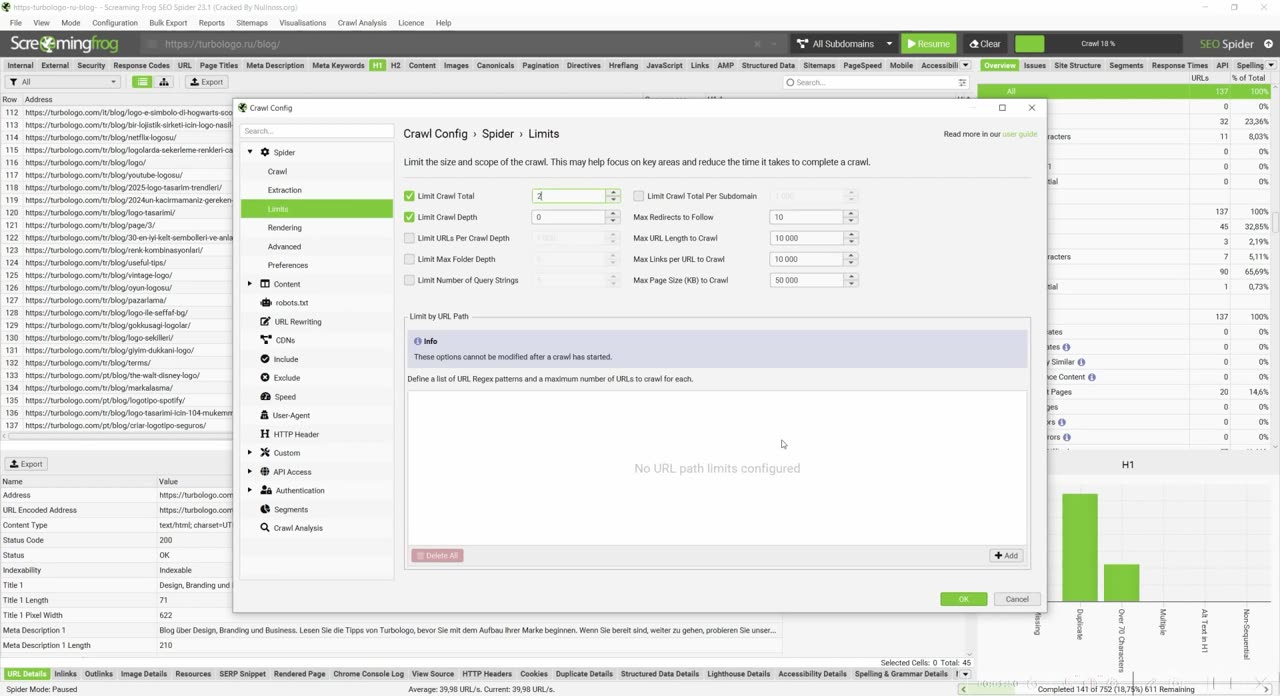Expand the Custom tree node
This screenshot has width=1280, height=696.
[x=250, y=453]
